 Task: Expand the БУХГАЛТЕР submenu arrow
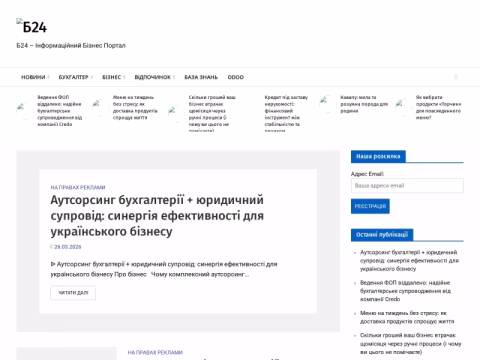[92, 77]
